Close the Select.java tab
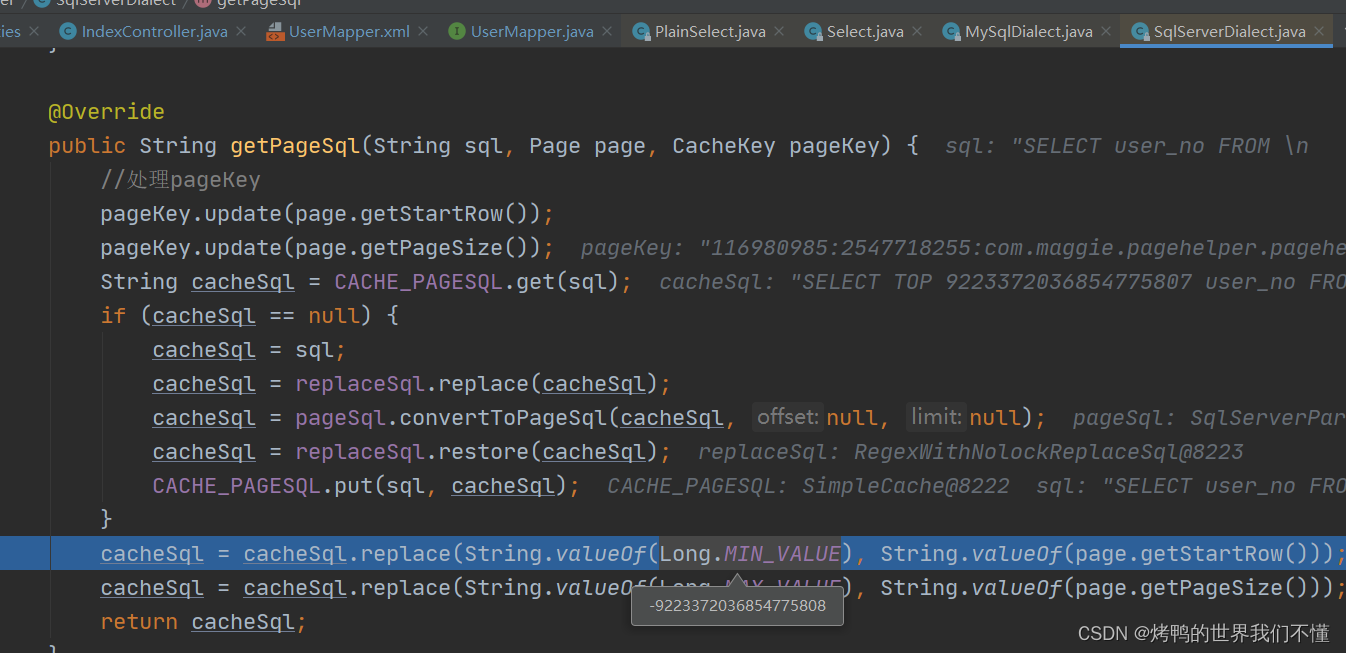Viewport: 1346px width, 653px height. (918, 31)
